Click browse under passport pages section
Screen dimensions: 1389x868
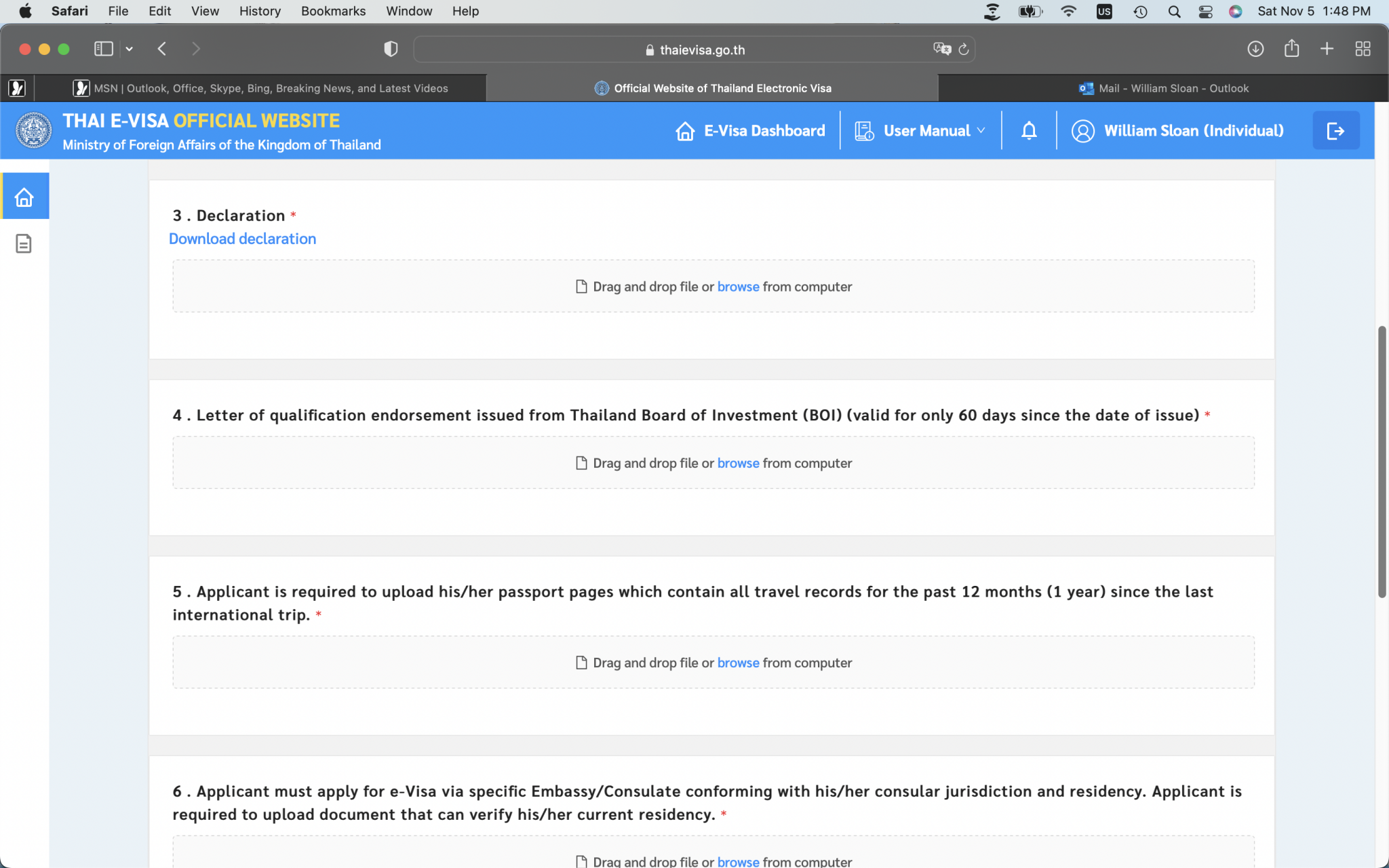tap(738, 663)
